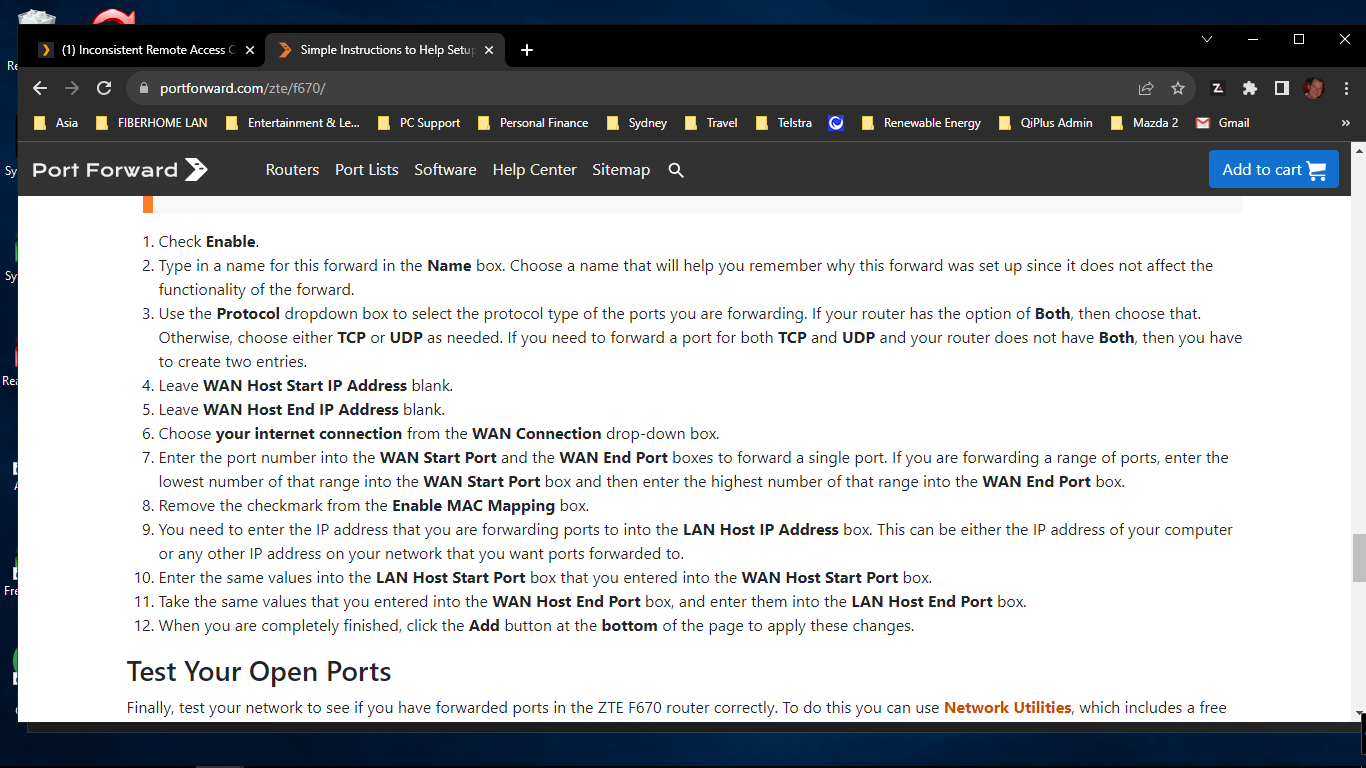This screenshot has height=768, width=1366.
Task: Click the scrollbar down arrow
Action: (x=1359, y=714)
